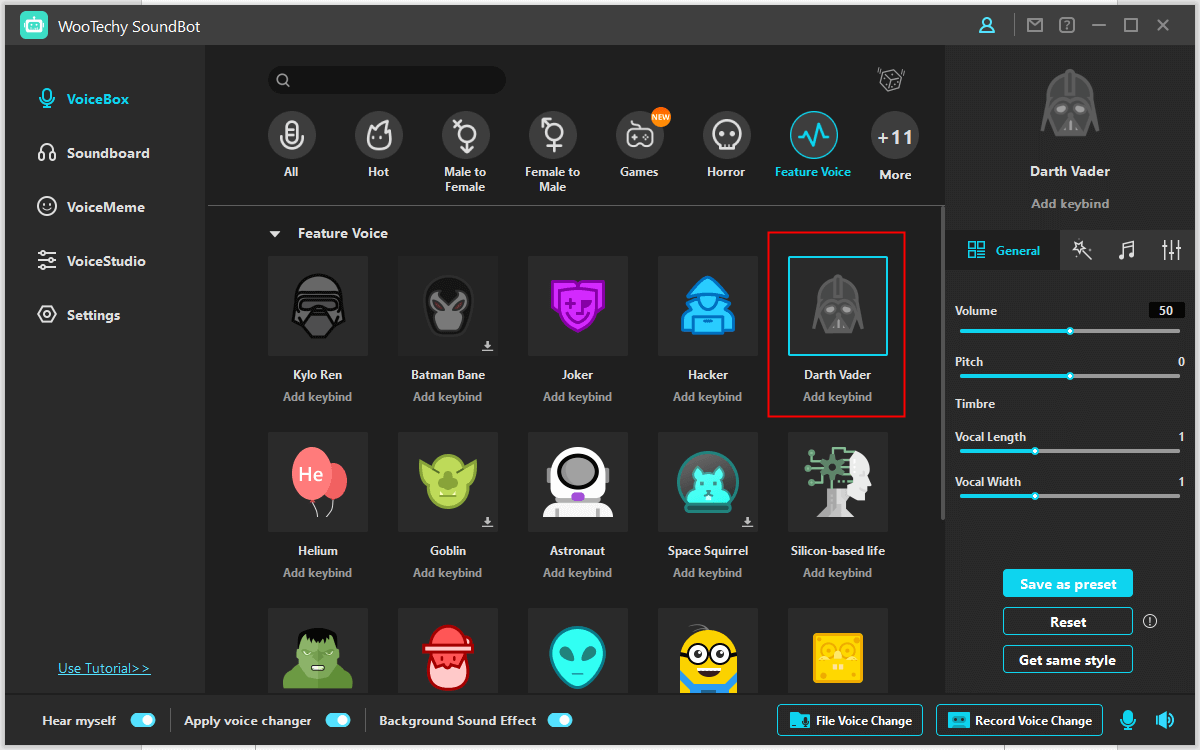Select the Games category icon

(640, 135)
